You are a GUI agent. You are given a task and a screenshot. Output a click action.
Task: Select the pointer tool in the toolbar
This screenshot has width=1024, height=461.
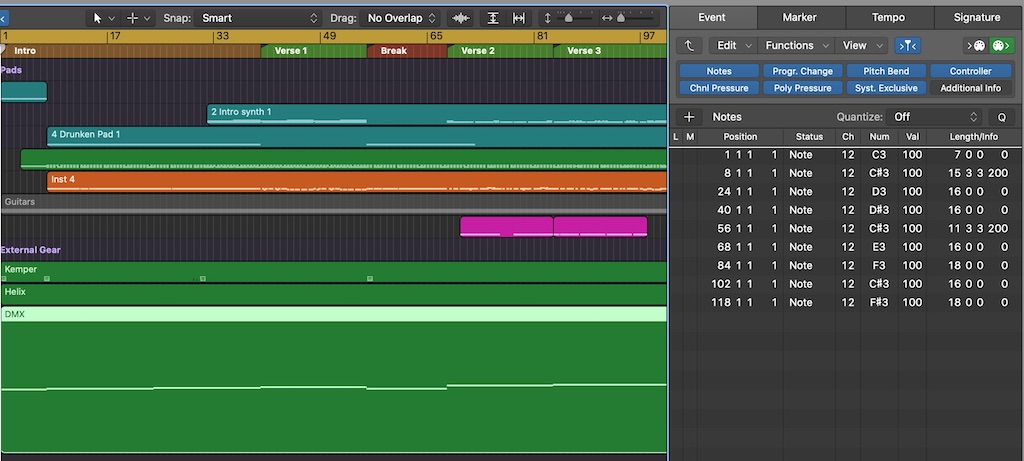98,18
